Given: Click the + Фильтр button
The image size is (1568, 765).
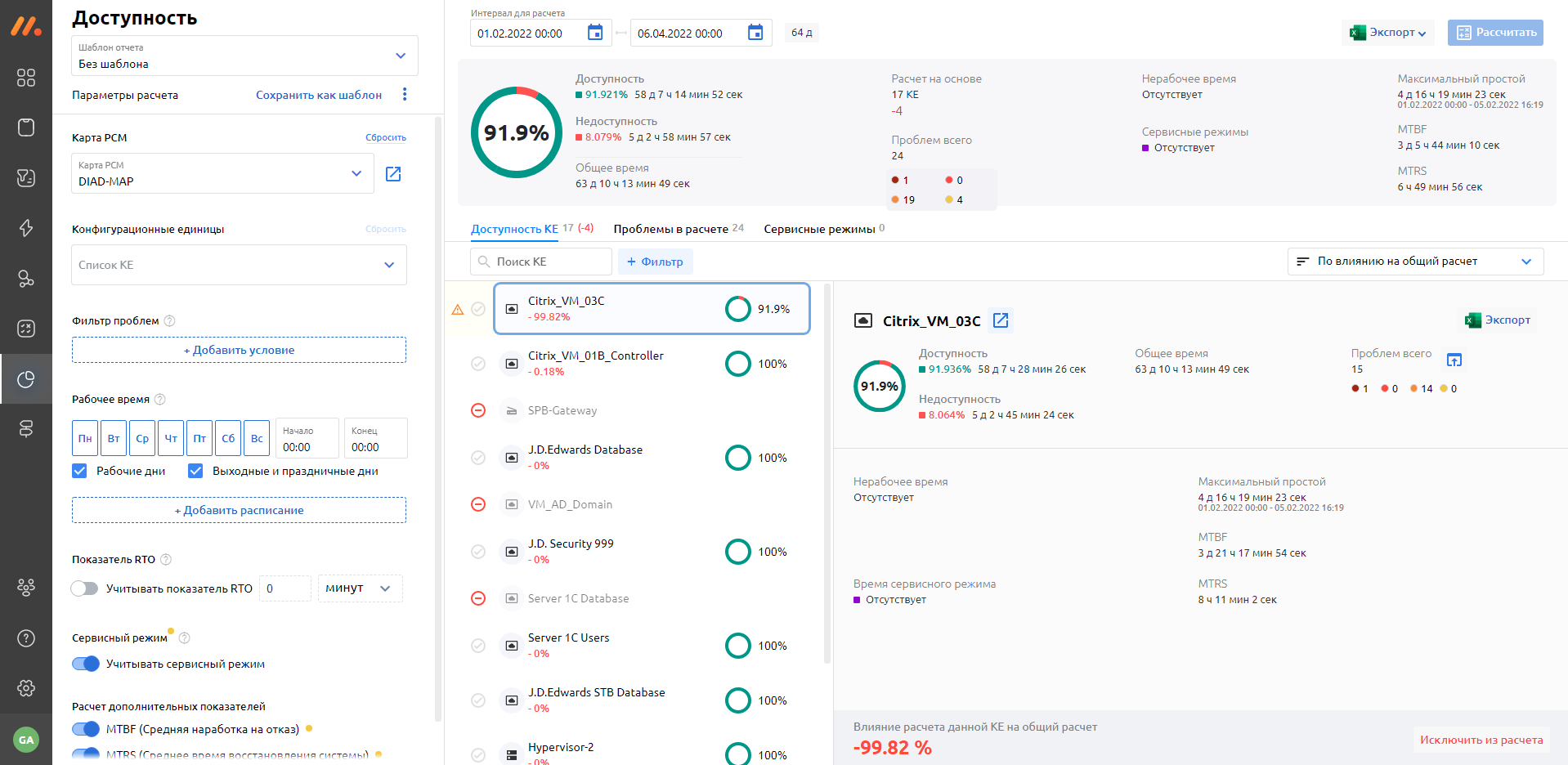Looking at the screenshot, I should click(655, 262).
